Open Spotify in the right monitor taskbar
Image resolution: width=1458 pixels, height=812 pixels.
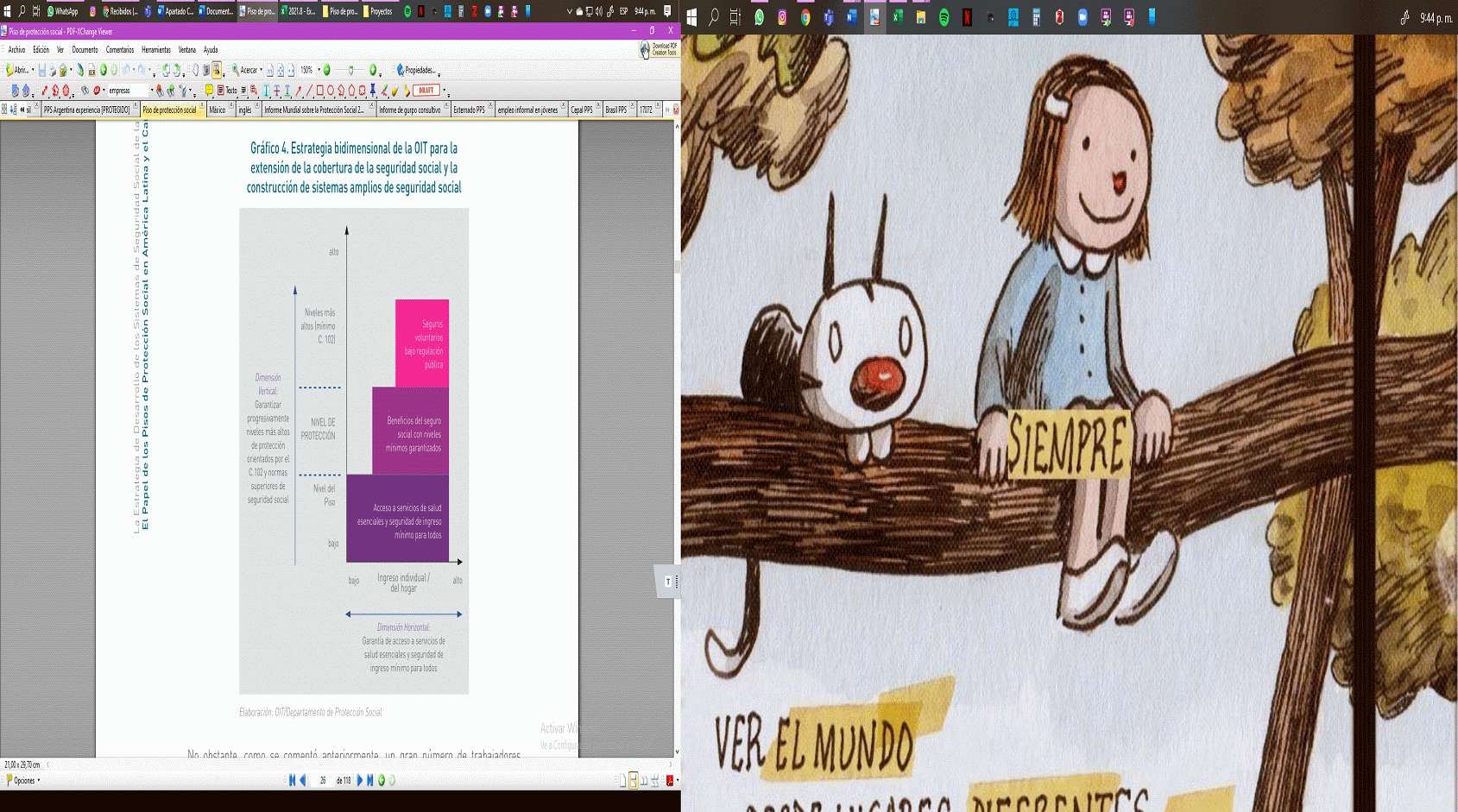pyautogui.click(x=944, y=17)
